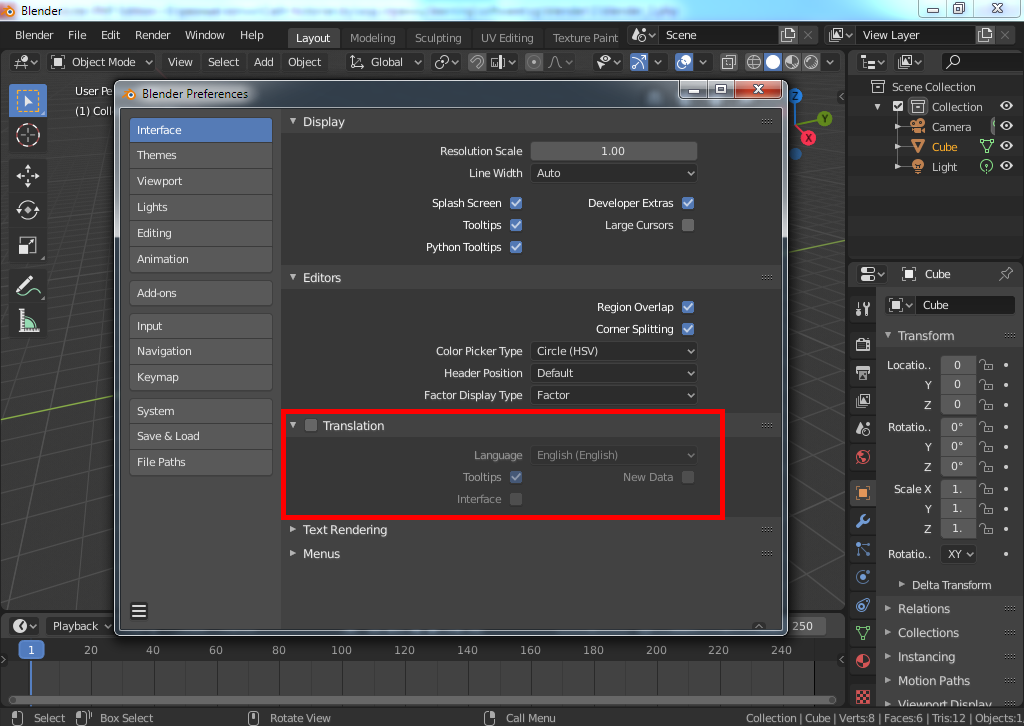1024x726 pixels.
Task: Go to the Keymap preferences section
Action: (x=200, y=377)
